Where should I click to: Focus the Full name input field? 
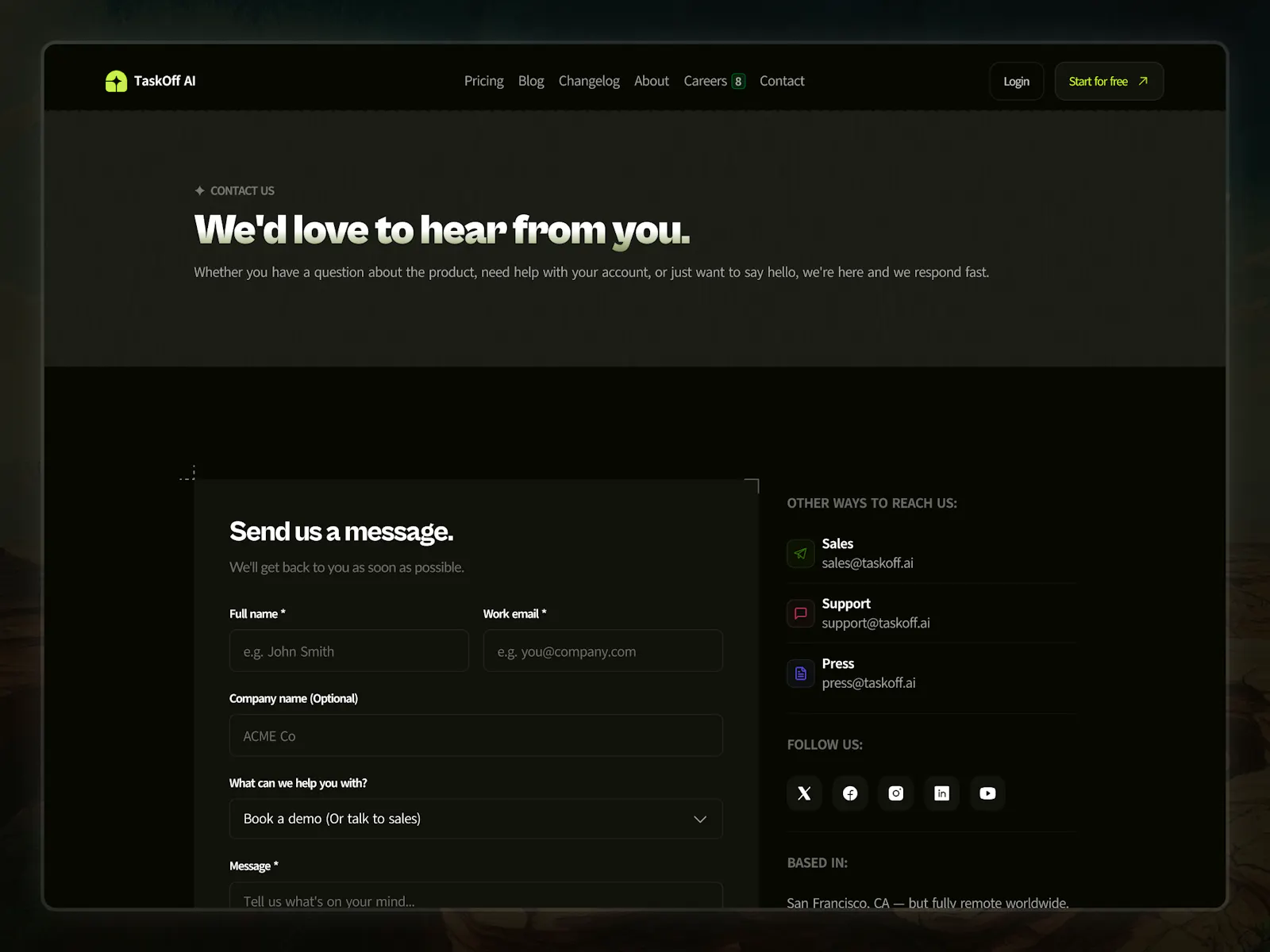click(x=349, y=651)
